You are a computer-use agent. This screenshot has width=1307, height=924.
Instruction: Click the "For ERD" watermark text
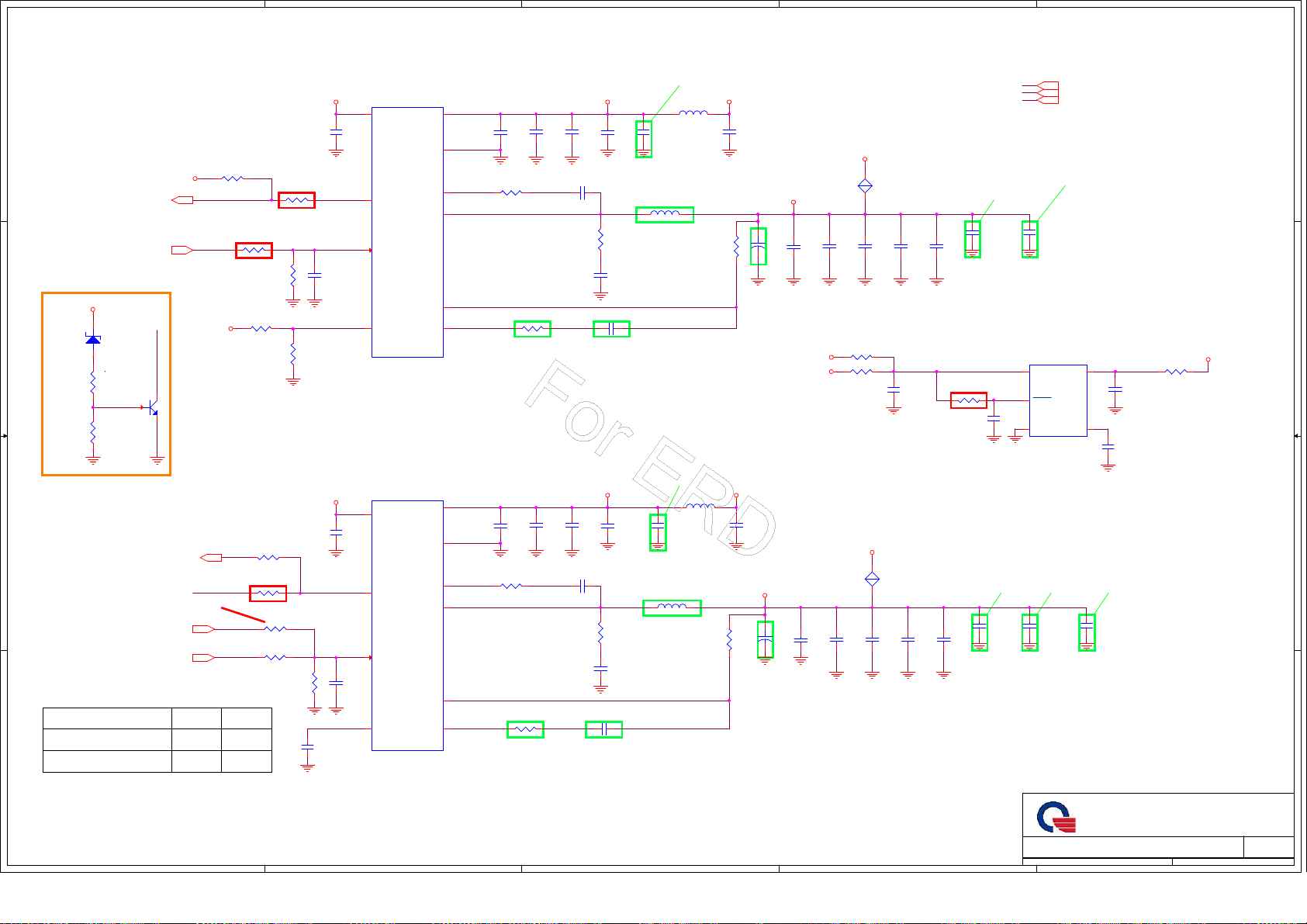[x=650, y=458]
